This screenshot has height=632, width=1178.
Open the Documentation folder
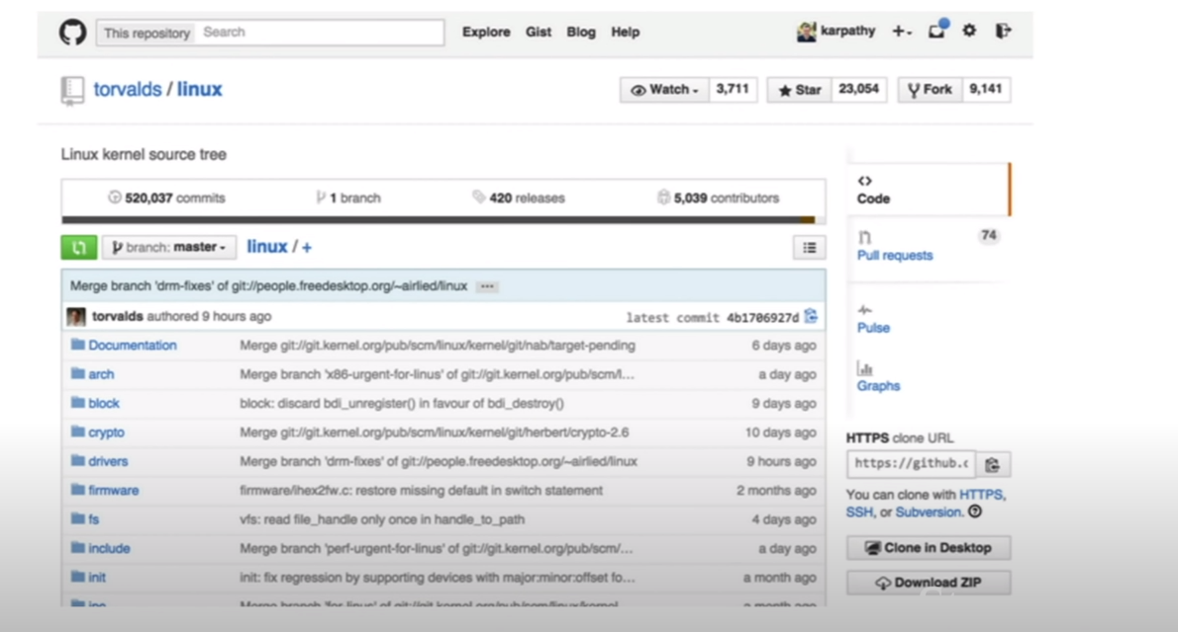[x=132, y=345]
